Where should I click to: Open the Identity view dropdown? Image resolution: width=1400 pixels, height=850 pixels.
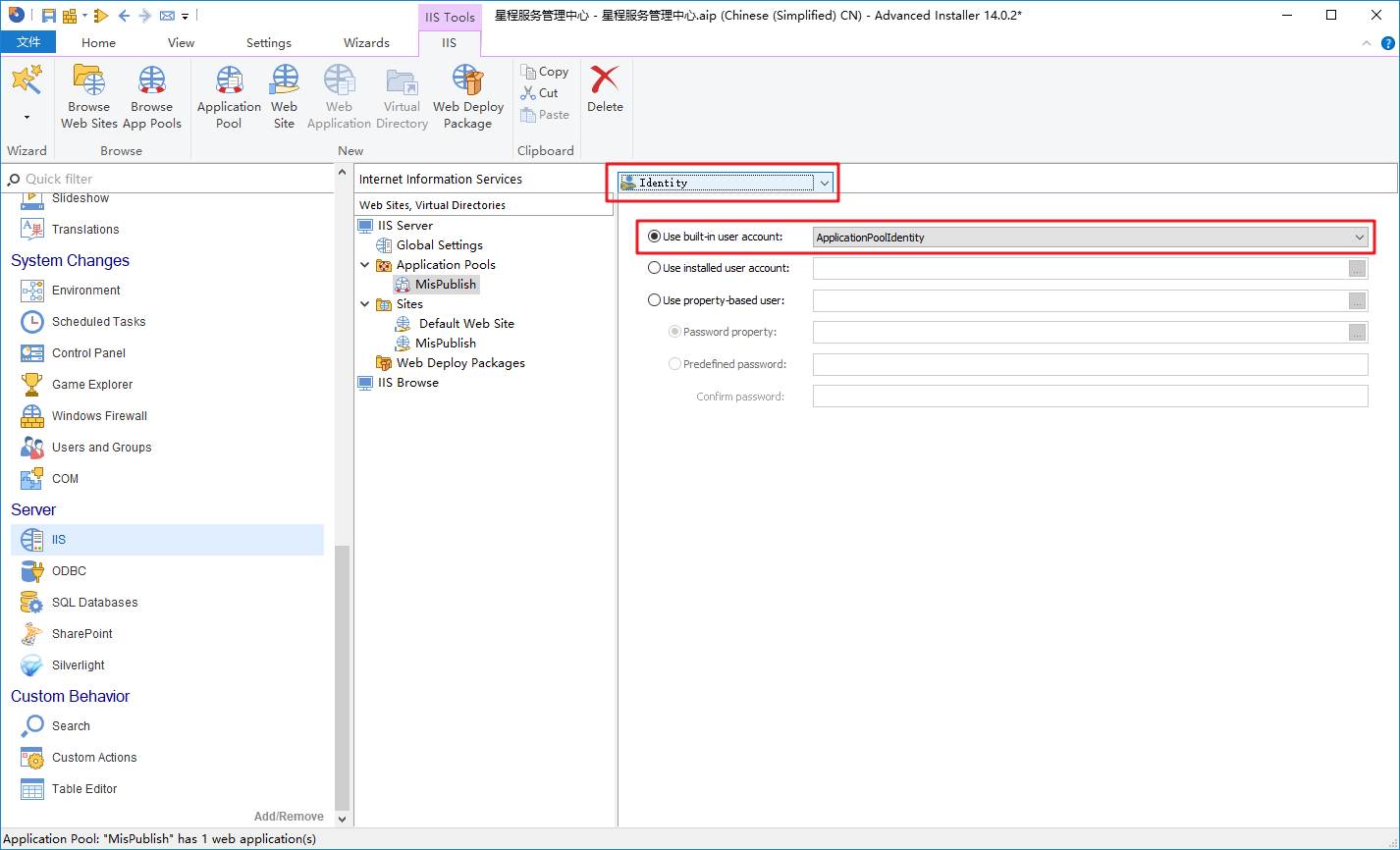click(726, 183)
